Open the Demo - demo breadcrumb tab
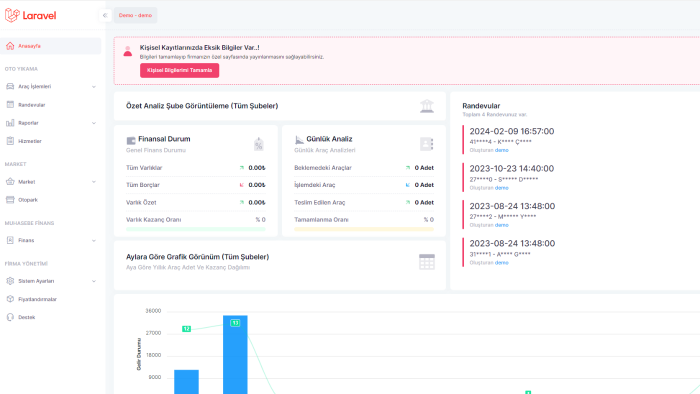The width and height of the screenshot is (700, 394). 135,15
